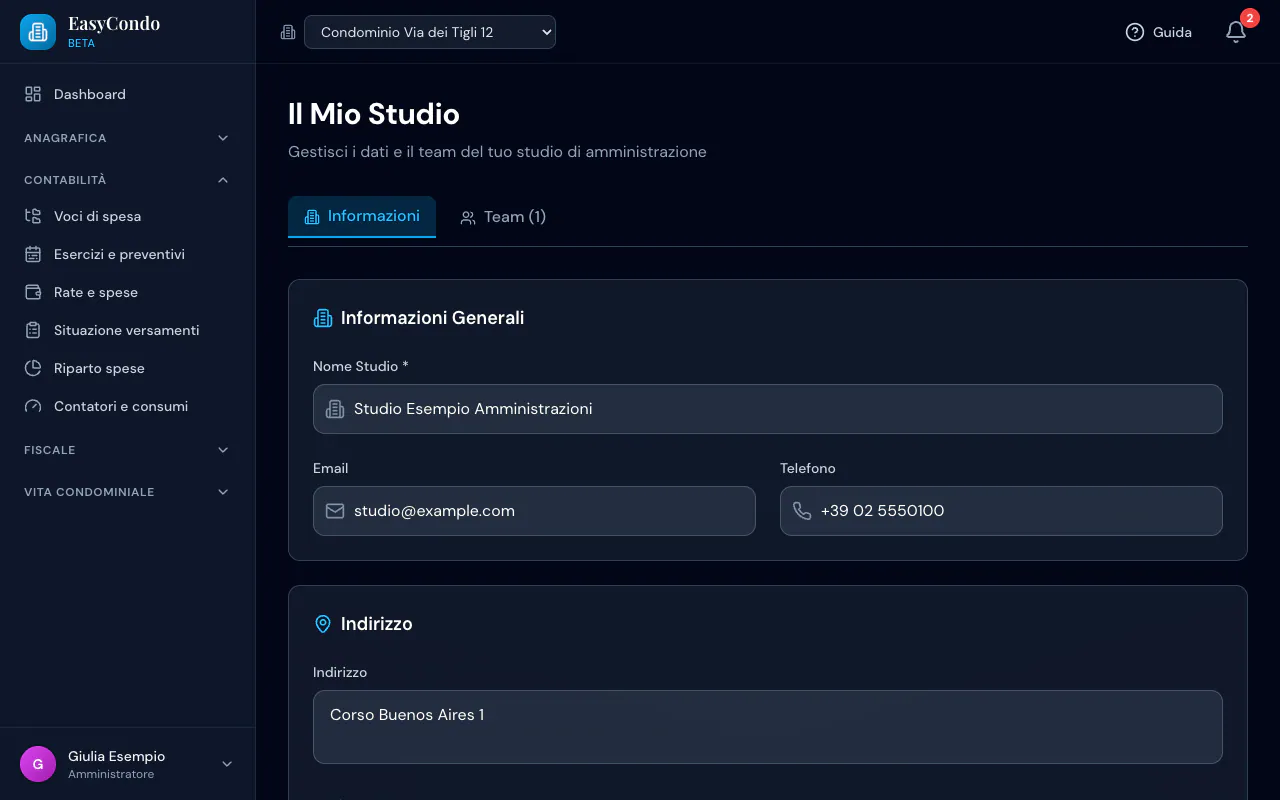
Task: Click the Situazione versamenti clipboard icon
Action: pos(33,330)
